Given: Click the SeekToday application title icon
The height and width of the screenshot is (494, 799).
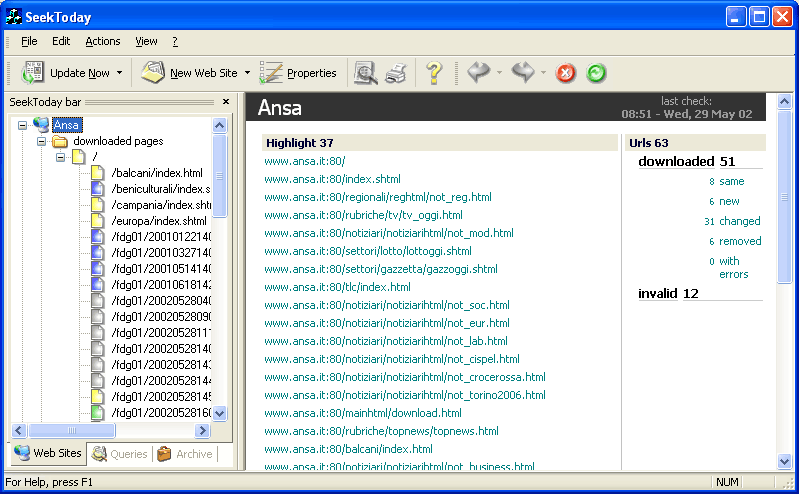Looking at the screenshot, I should click(x=14, y=17).
